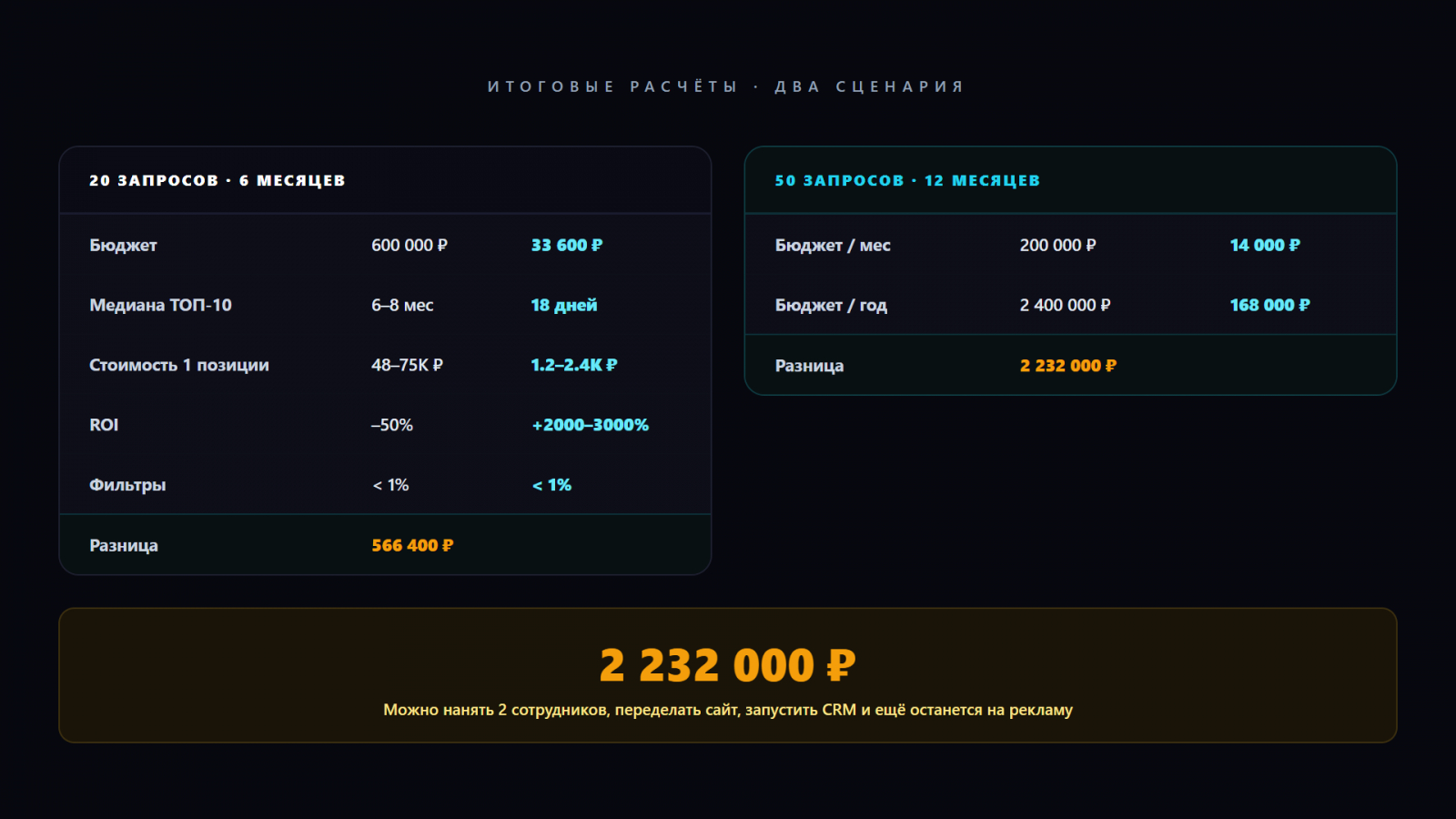
Task: Click the orange 566 400 ₽ difference
Action: tap(412, 545)
